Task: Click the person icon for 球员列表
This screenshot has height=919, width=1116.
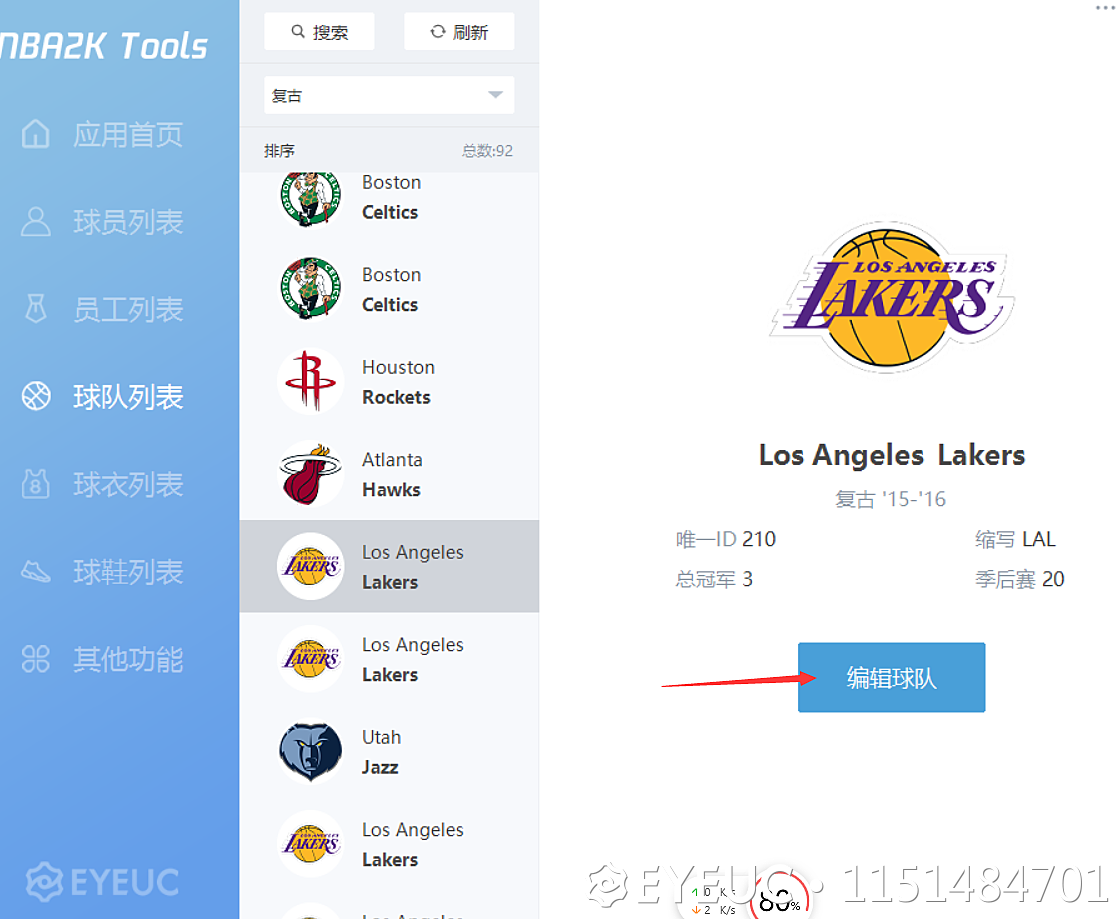Action: 36,222
